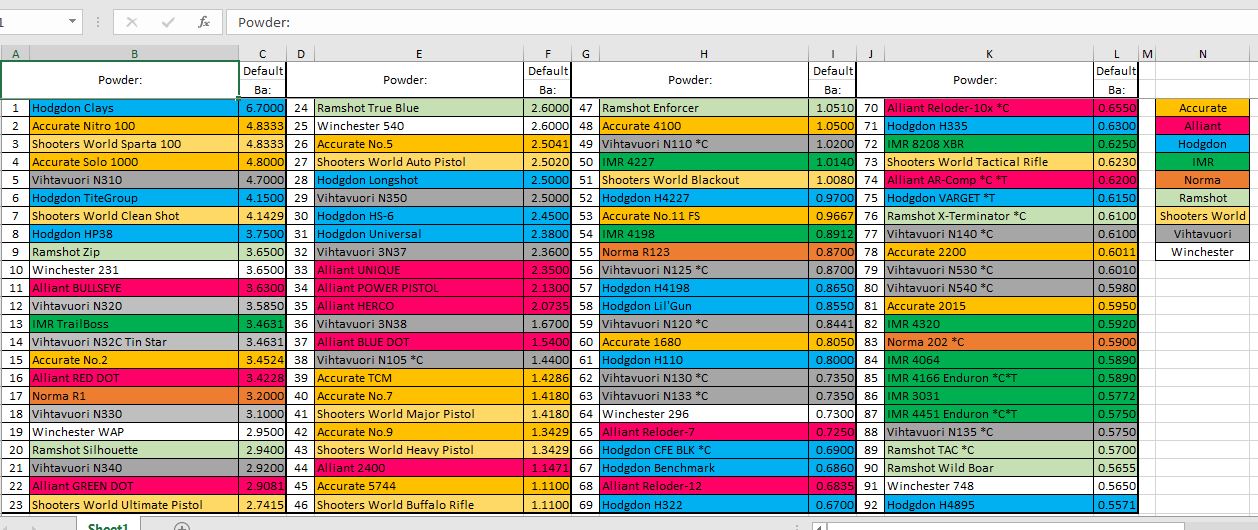Select column K header

988,53
